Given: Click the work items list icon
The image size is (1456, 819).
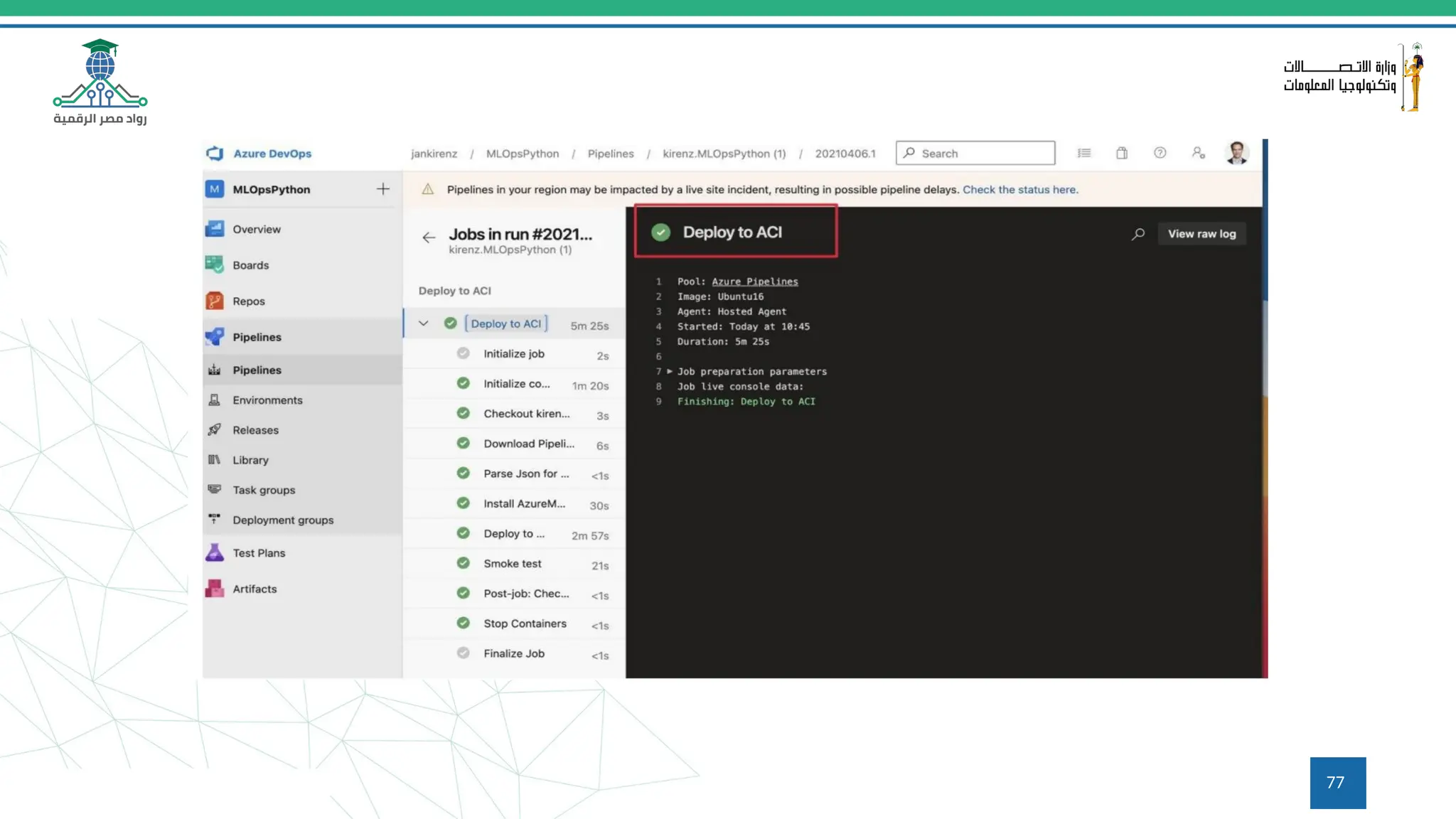Looking at the screenshot, I should [x=1083, y=153].
